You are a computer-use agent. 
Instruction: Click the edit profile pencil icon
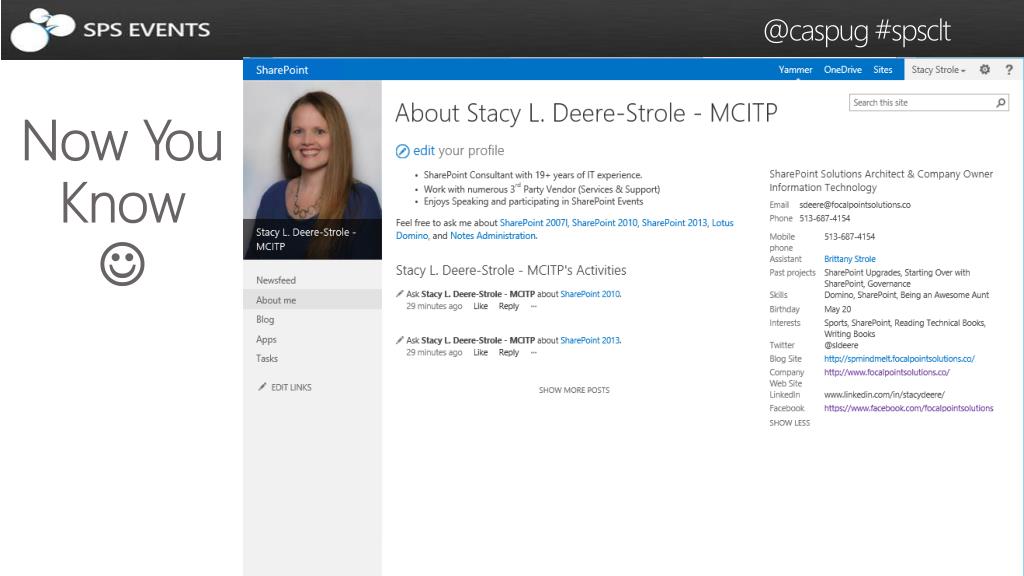pyautogui.click(x=402, y=151)
